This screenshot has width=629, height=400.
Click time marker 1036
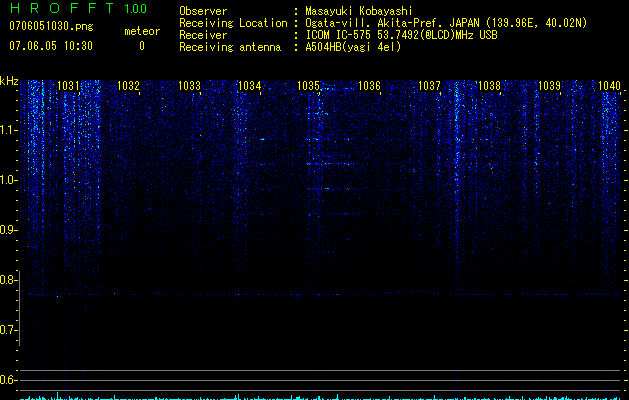(x=369, y=85)
